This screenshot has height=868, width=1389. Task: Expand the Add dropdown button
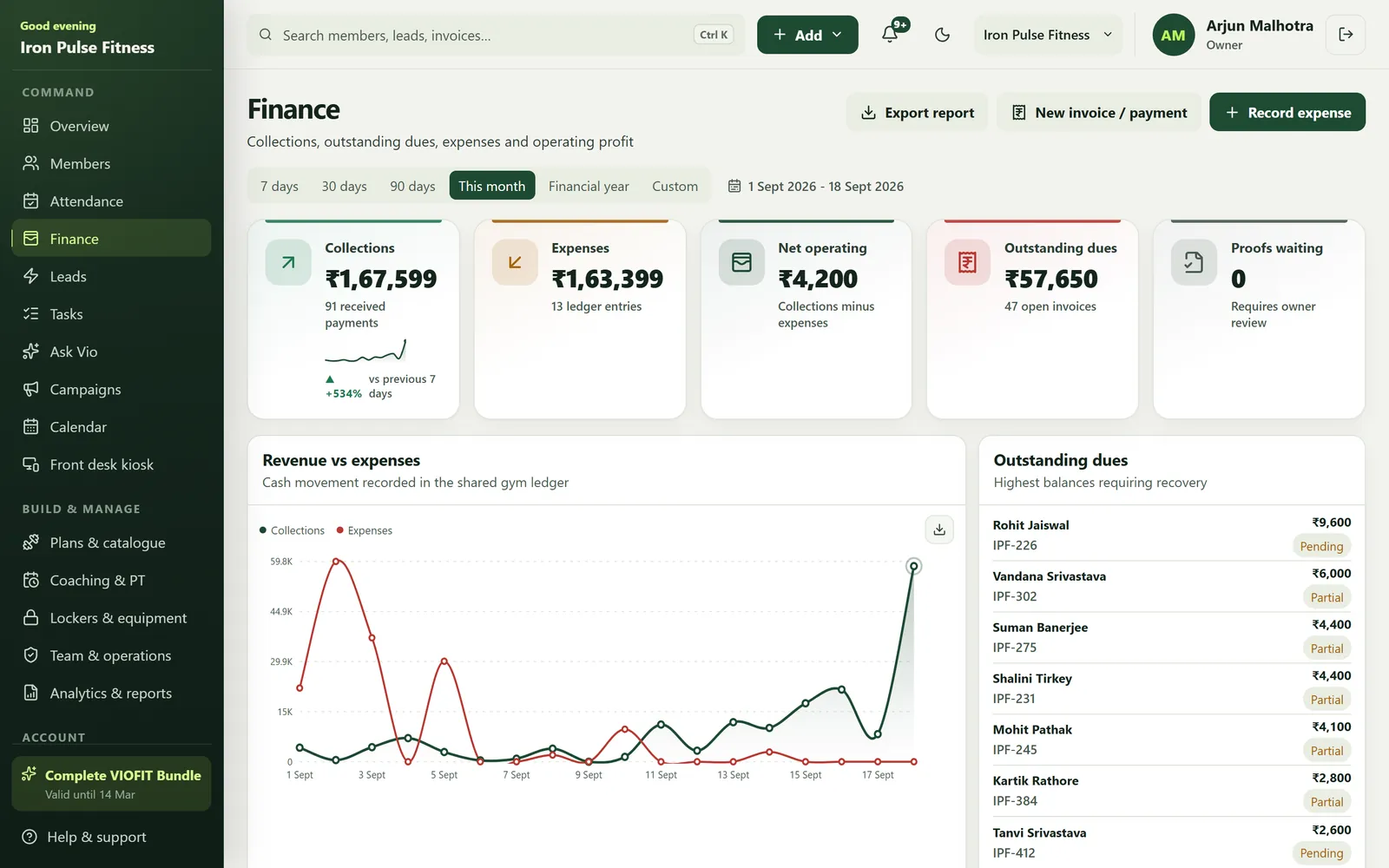click(x=807, y=35)
